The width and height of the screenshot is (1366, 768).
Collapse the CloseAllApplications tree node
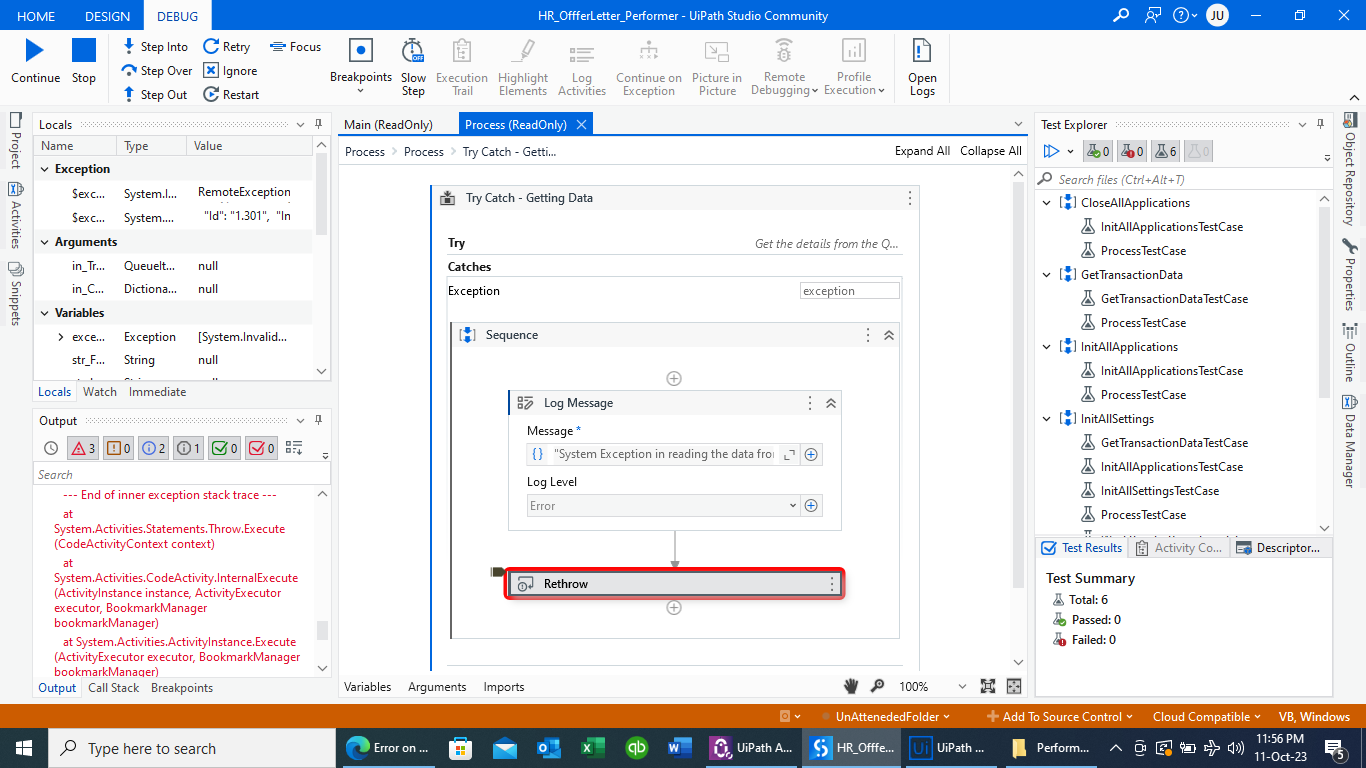click(x=1047, y=203)
